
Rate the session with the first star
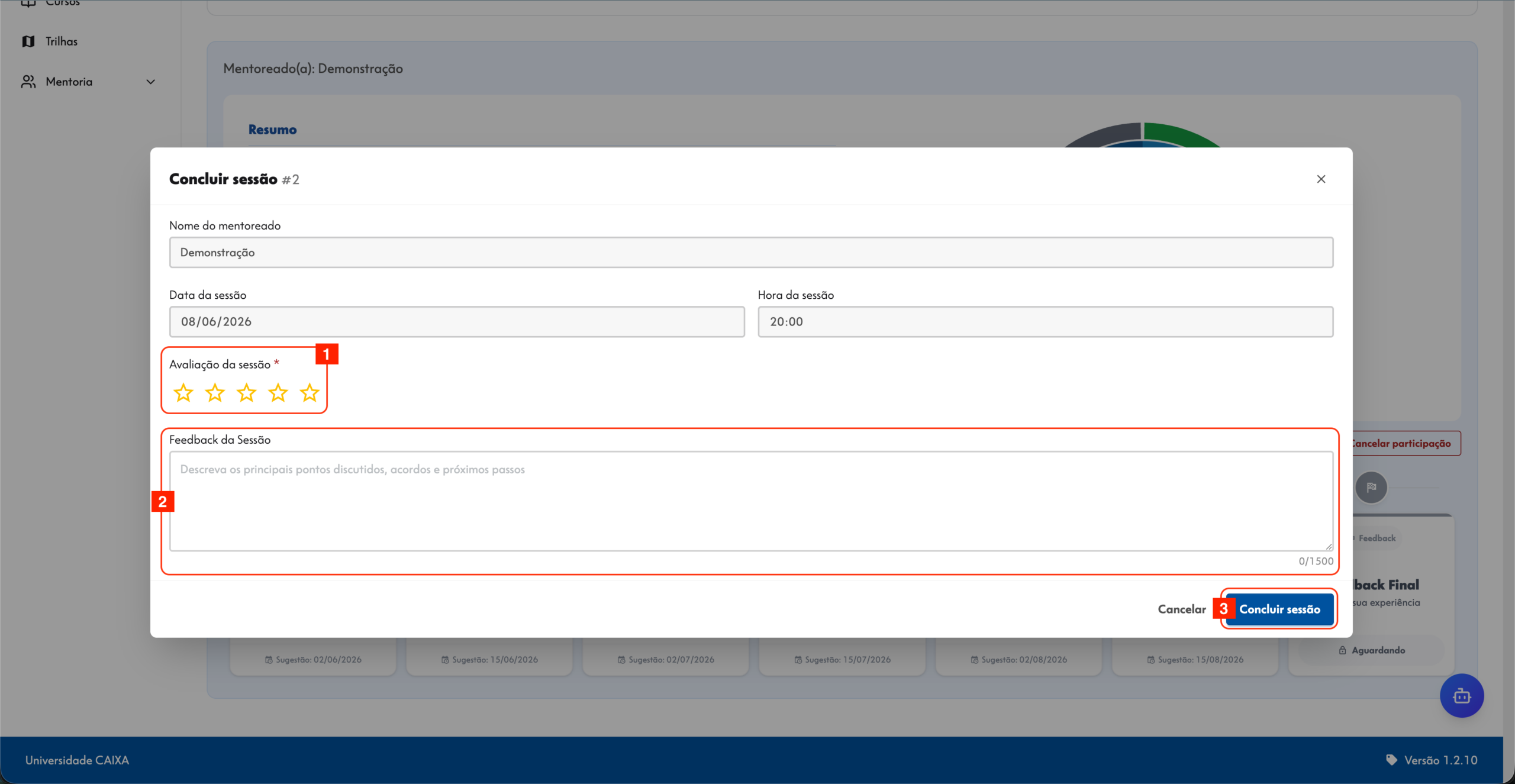click(183, 392)
